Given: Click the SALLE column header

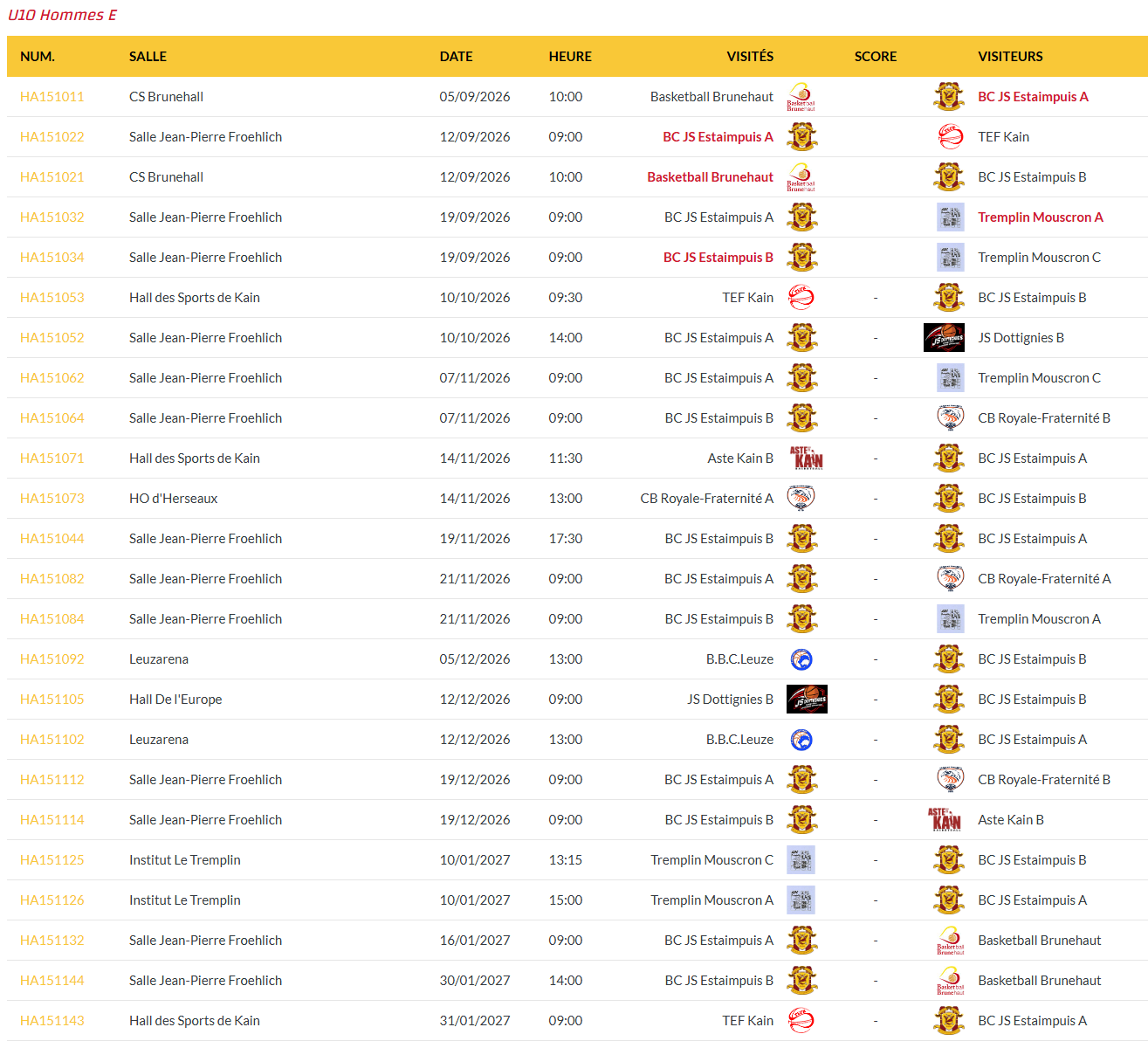Looking at the screenshot, I should click(x=148, y=57).
